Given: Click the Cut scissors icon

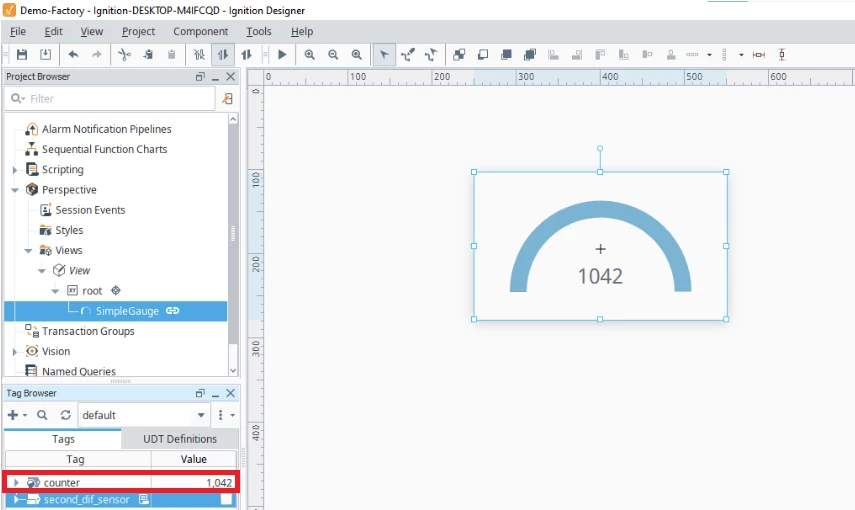Looking at the screenshot, I should [124, 55].
